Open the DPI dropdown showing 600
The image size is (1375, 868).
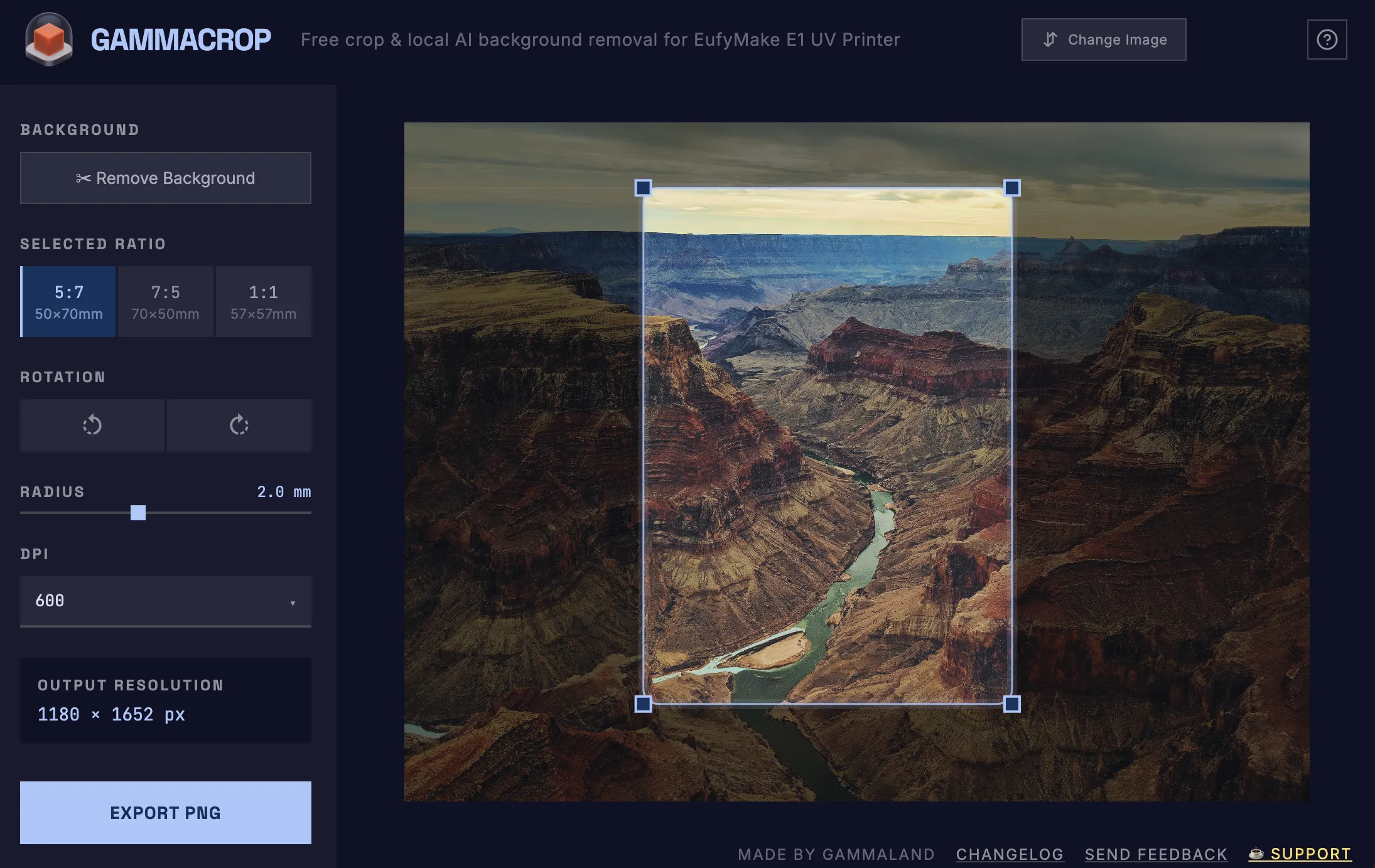point(166,601)
